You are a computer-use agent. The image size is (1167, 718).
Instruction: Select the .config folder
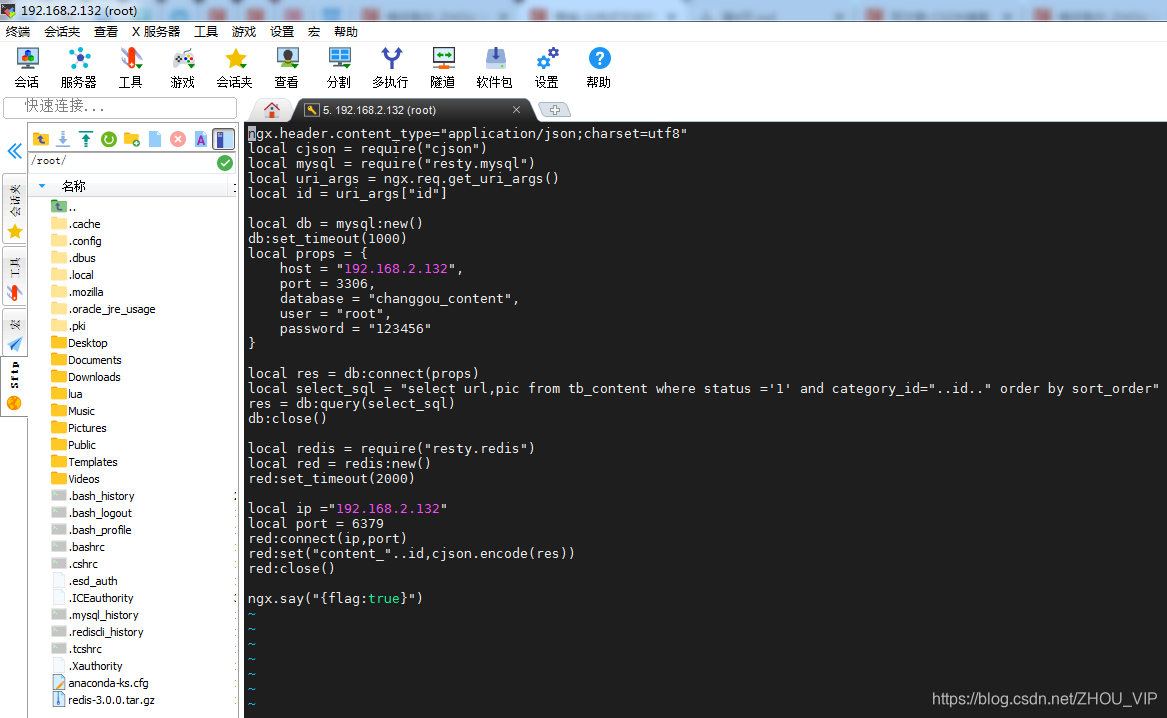pyautogui.click(x=77, y=241)
